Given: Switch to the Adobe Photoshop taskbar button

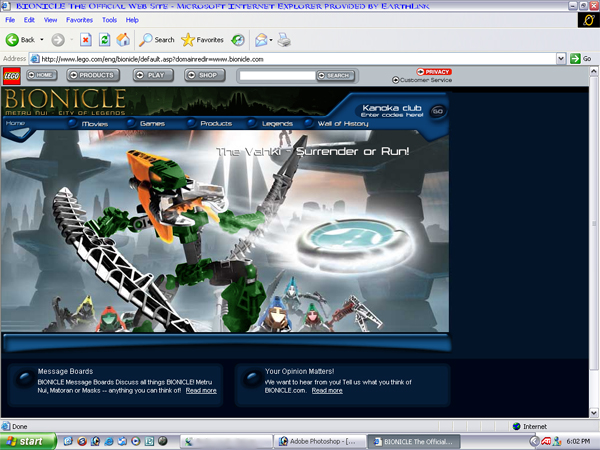Looking at the screenshot, I should 319,442.
